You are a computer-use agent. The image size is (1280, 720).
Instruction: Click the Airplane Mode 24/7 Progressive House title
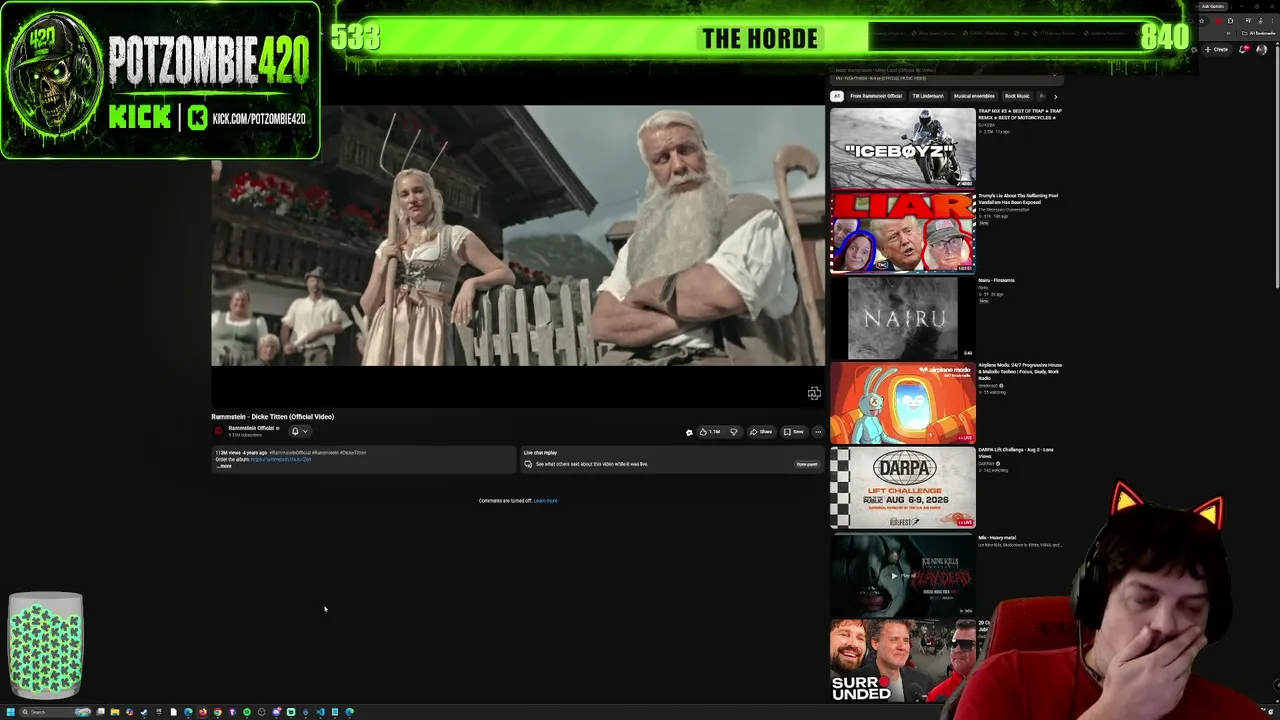(x=1020, y=371)
